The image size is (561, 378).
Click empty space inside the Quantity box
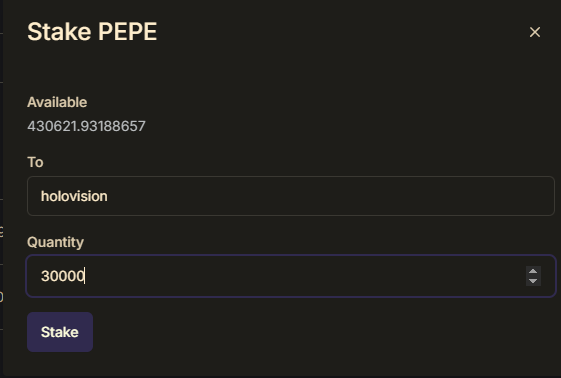click(304, 276)
